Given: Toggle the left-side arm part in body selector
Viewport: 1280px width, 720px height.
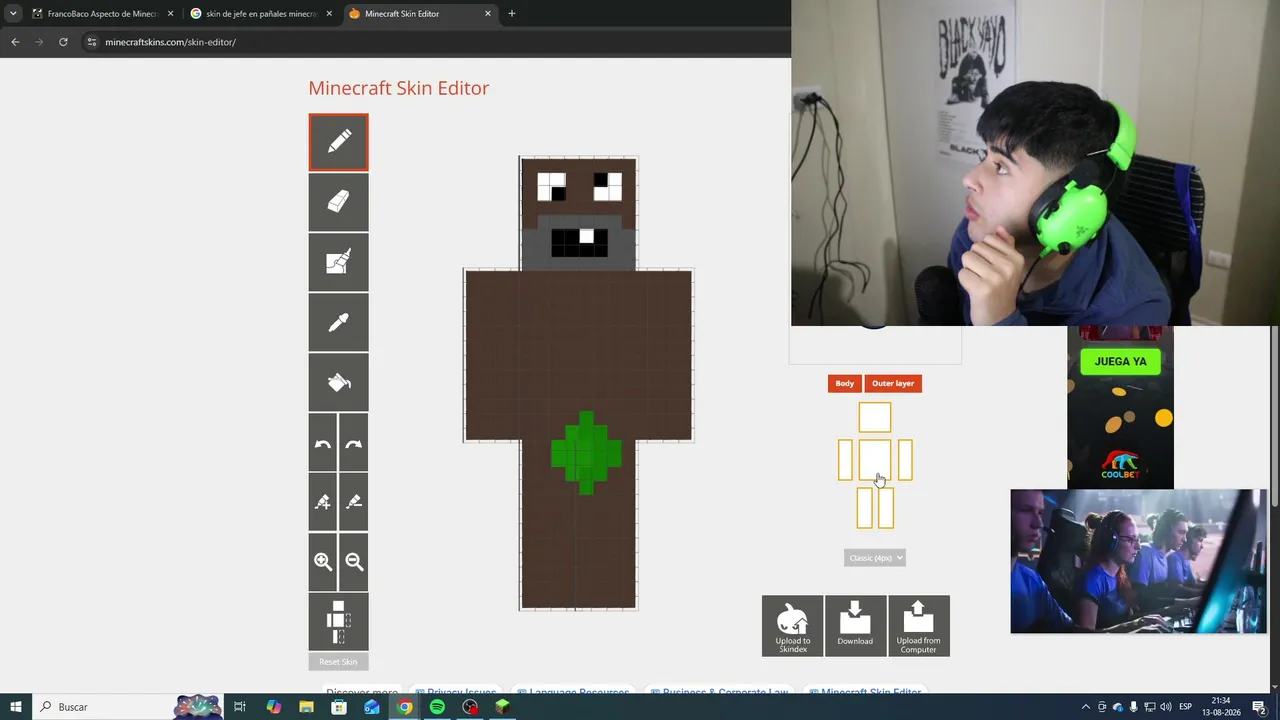Looking at the screenshot, I should [x=846, y=460].
